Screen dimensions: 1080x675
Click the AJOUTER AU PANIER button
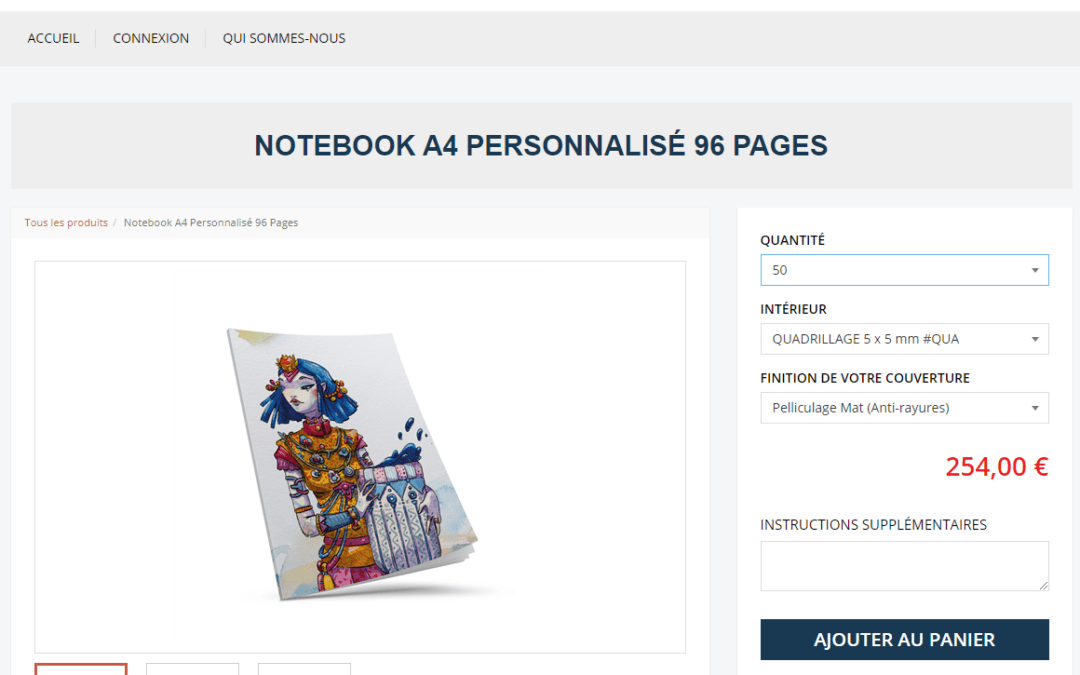pyautogui.click(x=904, y=639)
